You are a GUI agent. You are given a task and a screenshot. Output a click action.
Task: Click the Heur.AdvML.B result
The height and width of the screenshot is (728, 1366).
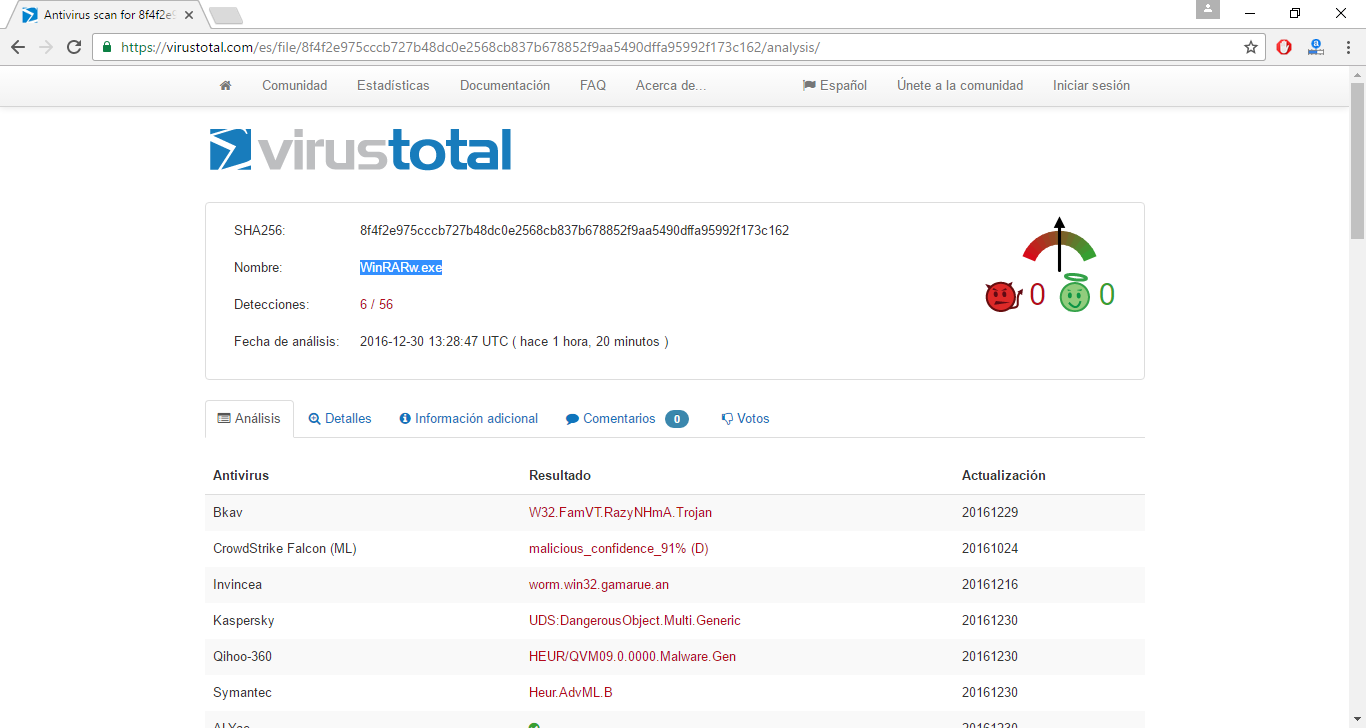(x=571, y=693)
